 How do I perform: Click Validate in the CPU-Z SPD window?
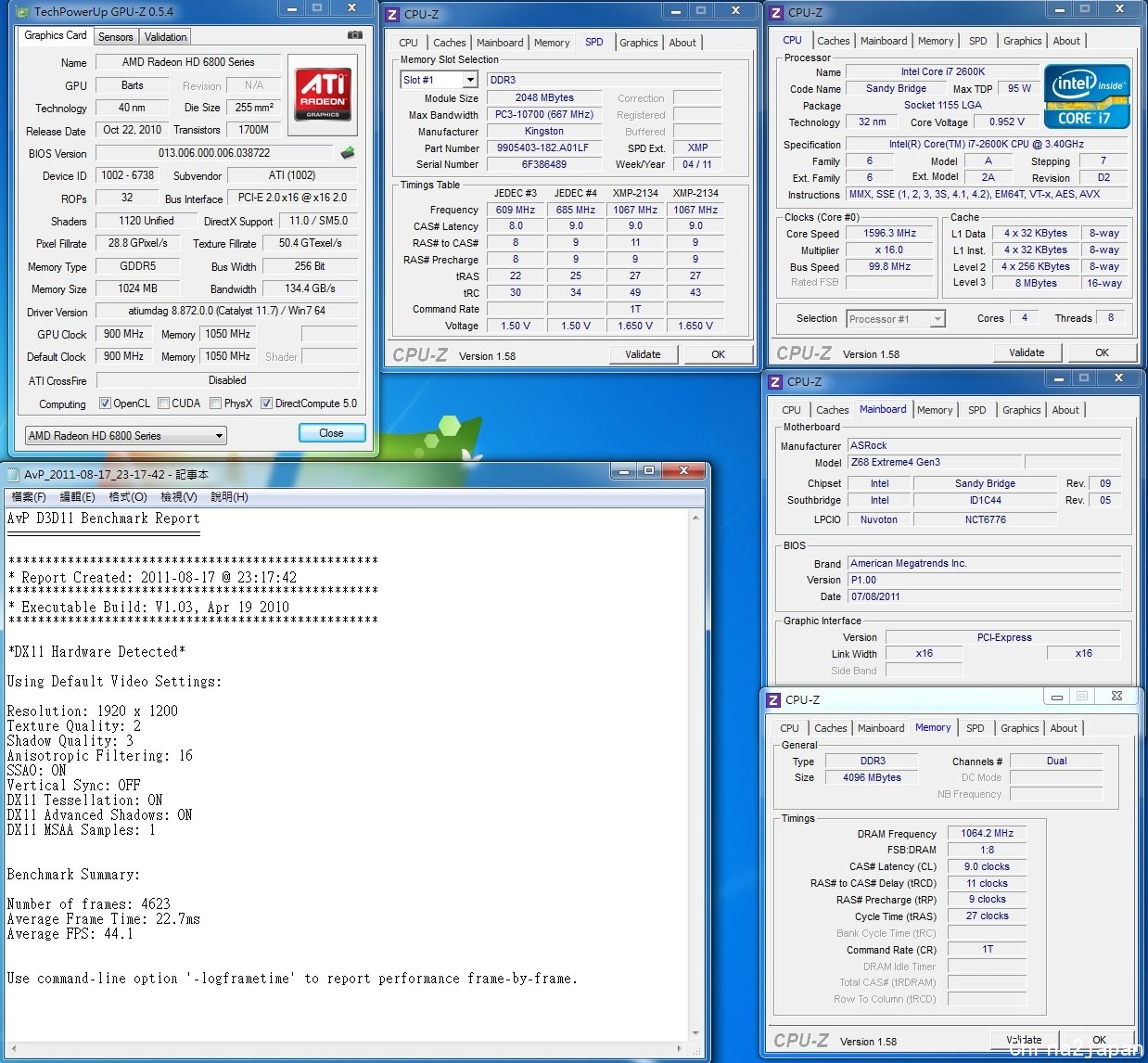coord(643,354)
